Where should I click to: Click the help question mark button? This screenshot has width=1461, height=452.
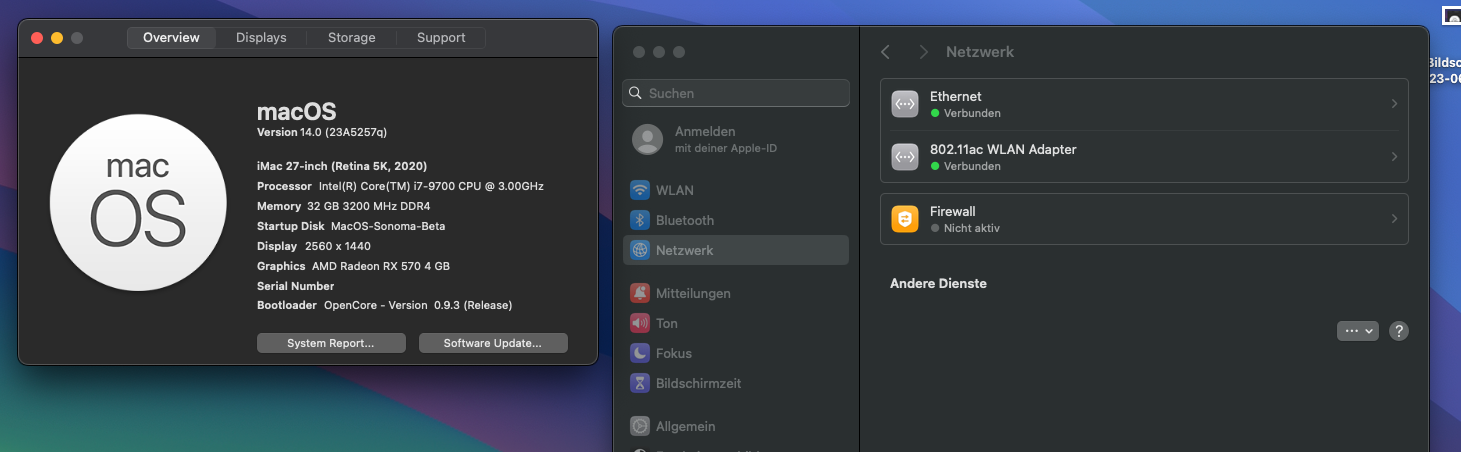click(x=1399, y=331)
